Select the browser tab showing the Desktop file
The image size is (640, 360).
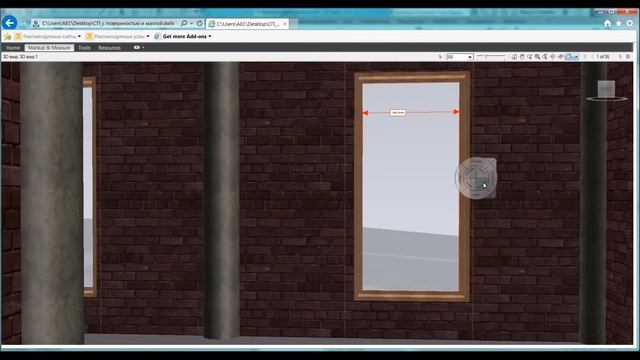(x=248, y=24)
